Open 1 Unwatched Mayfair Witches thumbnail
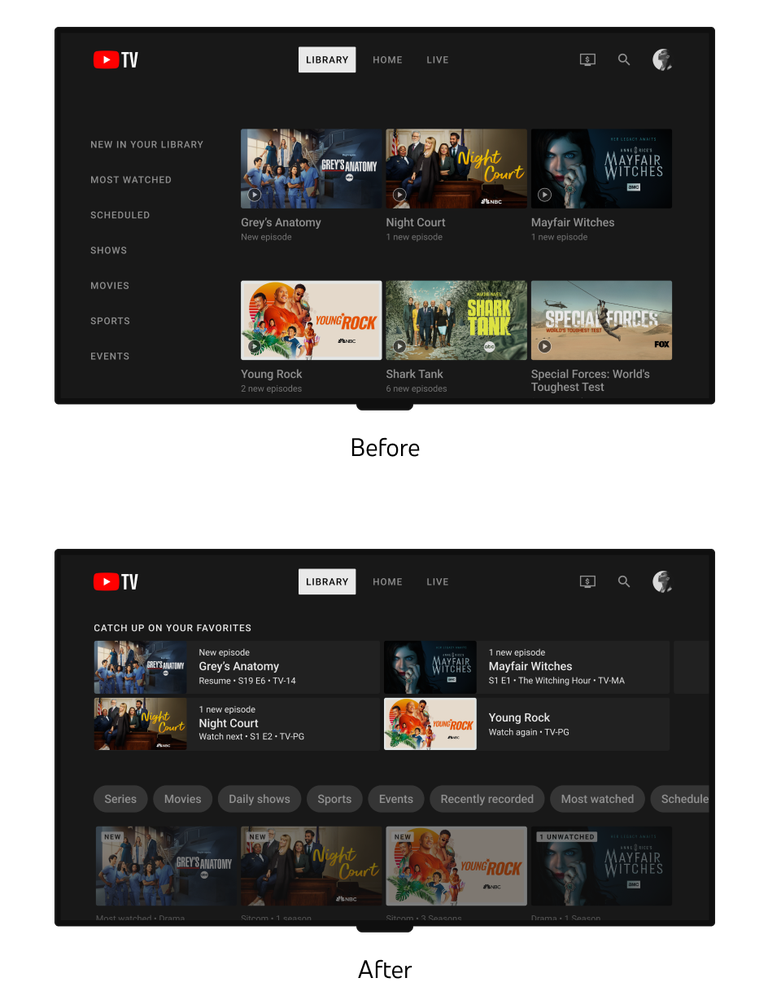Image resolution: width=768 pixels, height=1000 pixels. (x=602, y=866)
